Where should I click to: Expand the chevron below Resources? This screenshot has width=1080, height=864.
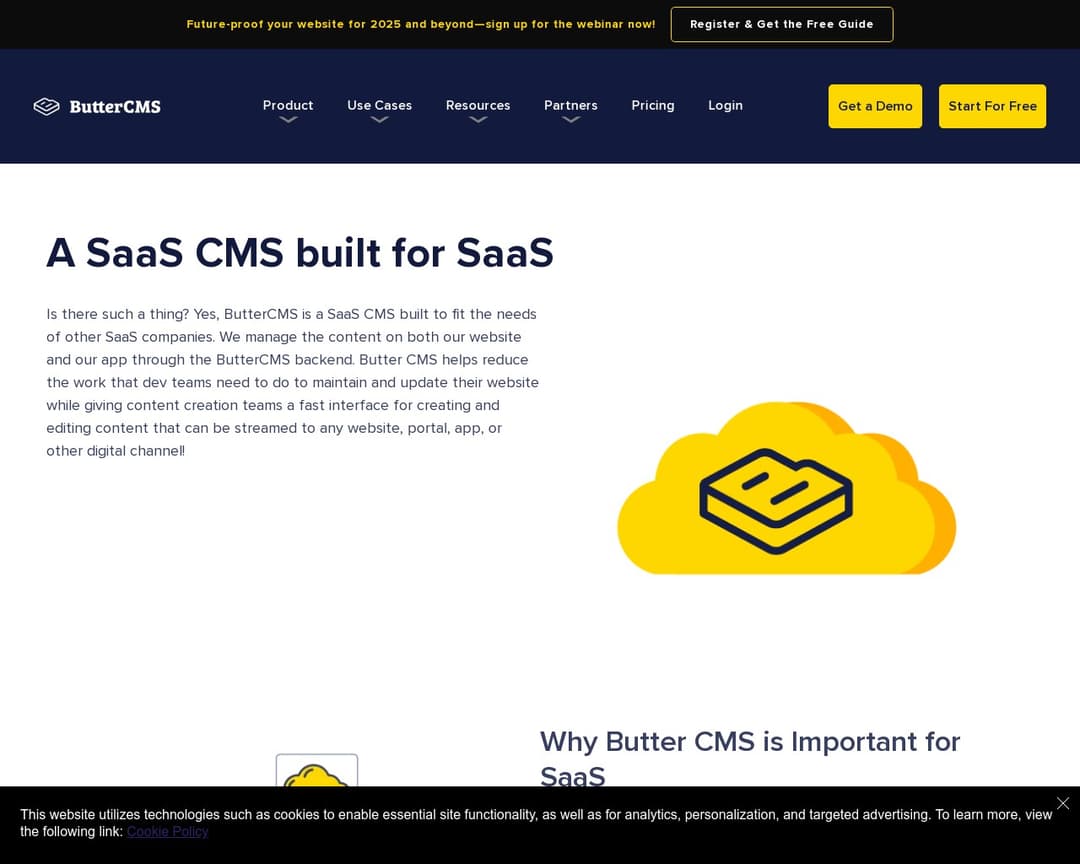[x=478, y=120]
